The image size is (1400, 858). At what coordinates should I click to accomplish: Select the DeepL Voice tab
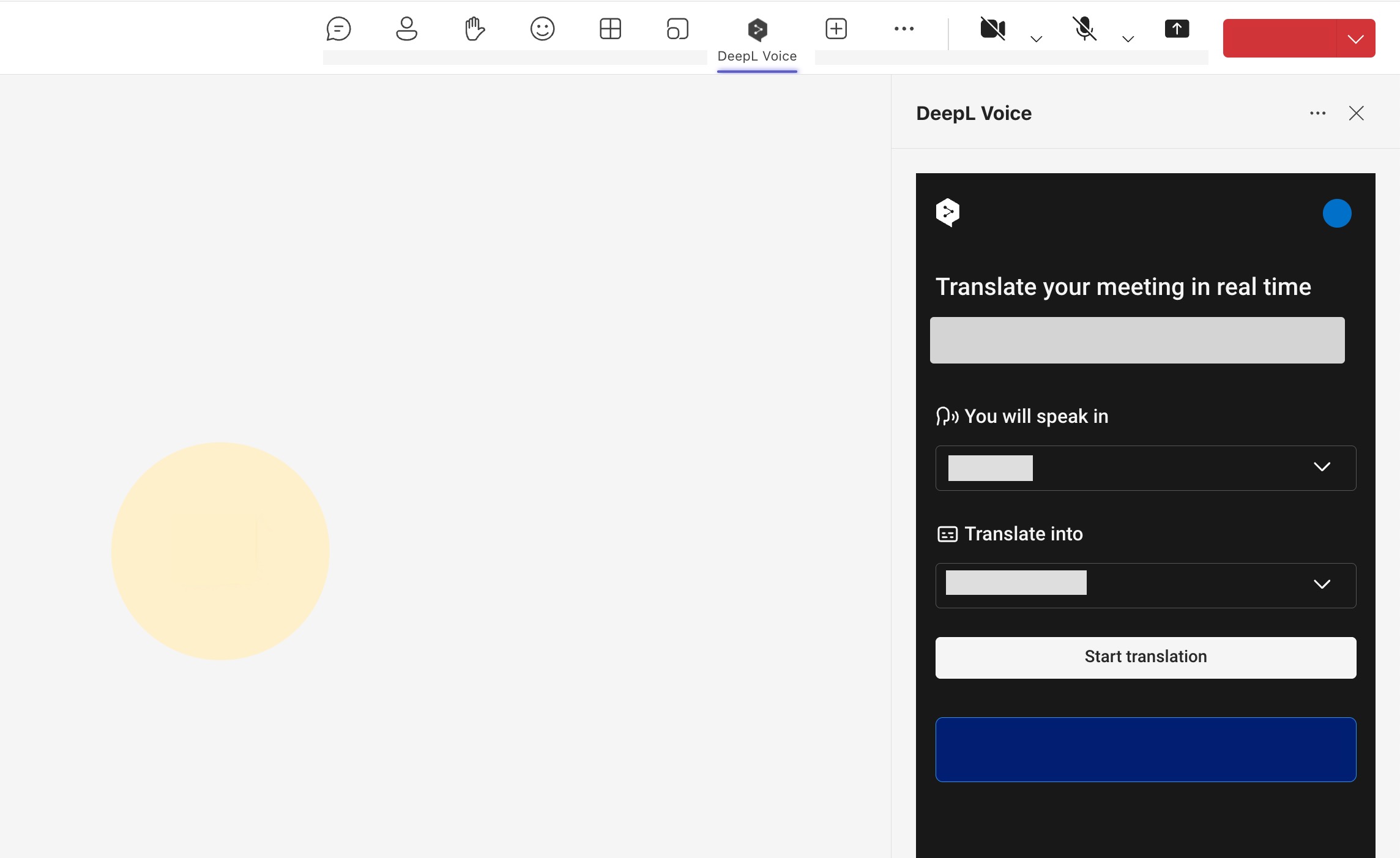757,38
